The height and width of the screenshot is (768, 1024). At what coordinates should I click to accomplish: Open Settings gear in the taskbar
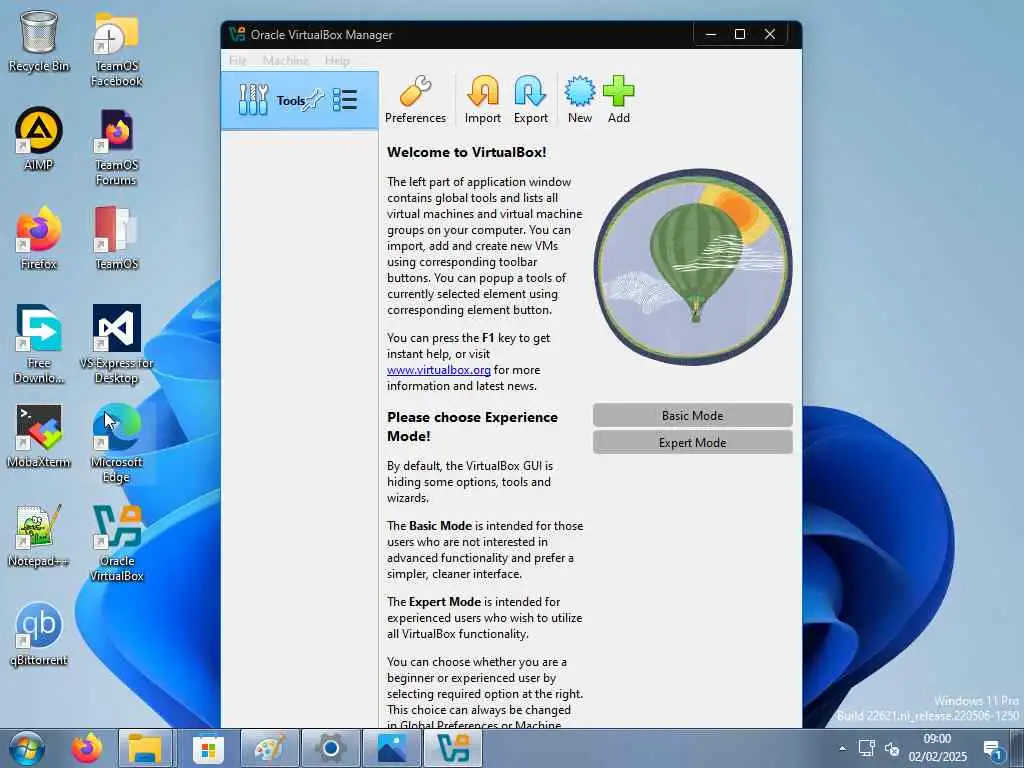point(330,748)
